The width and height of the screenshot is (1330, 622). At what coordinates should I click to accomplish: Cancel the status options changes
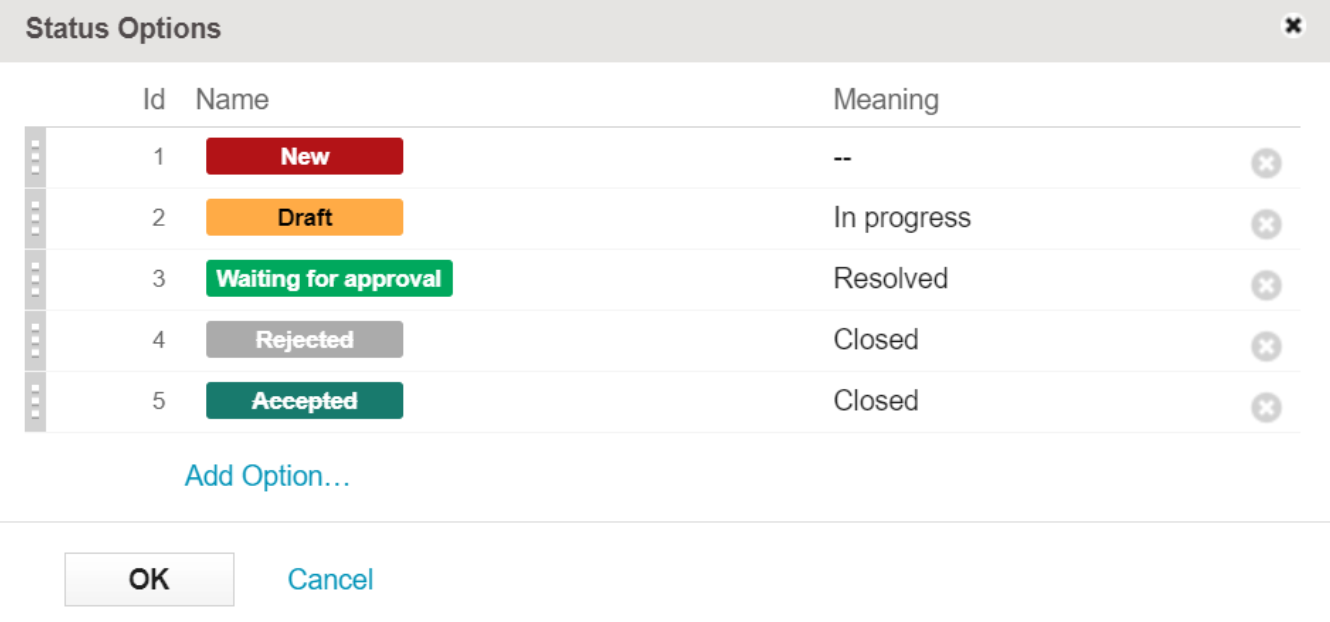point(330,579)
